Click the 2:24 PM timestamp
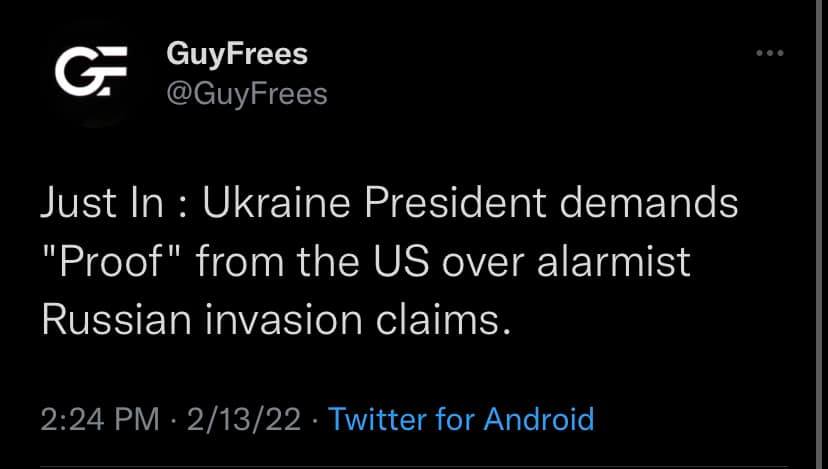This screenshot has width=828, height=469. (99, 418)
